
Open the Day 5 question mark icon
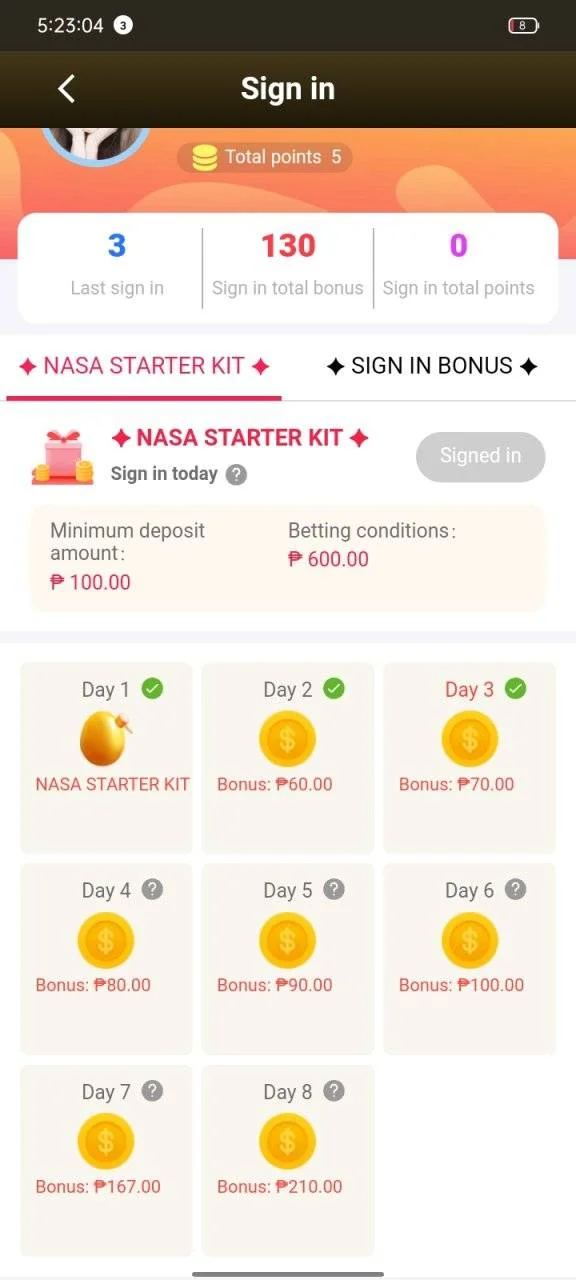(334, 889)
